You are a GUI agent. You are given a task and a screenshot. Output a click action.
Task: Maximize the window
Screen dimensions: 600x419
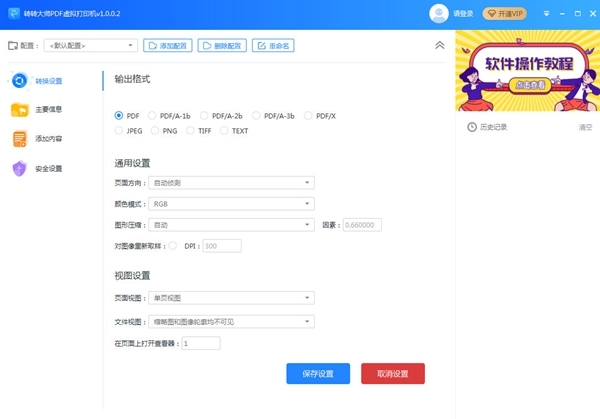click(578, 14)
